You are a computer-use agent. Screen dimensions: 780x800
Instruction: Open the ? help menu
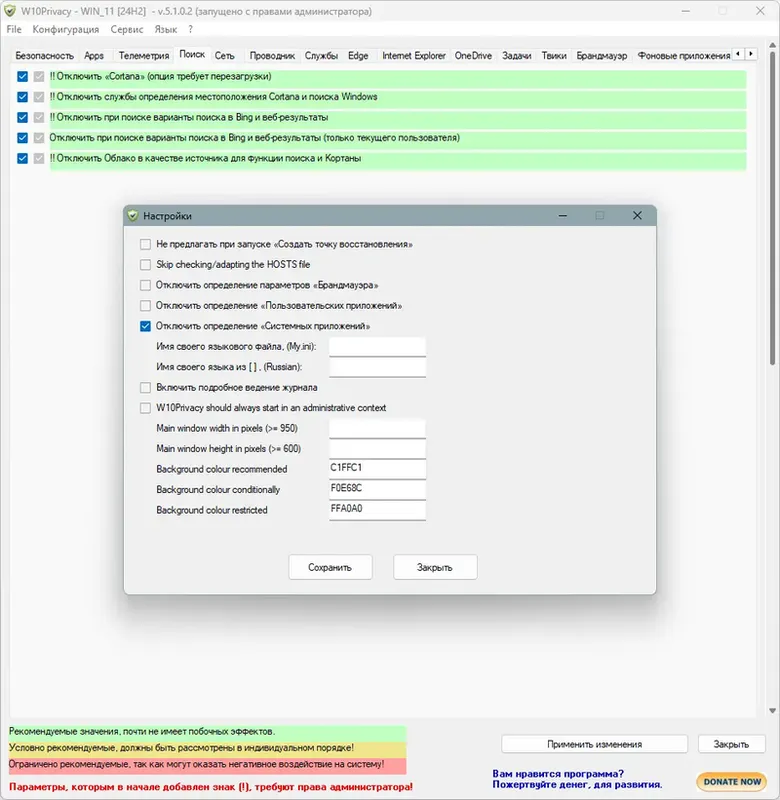click(190, 30)
